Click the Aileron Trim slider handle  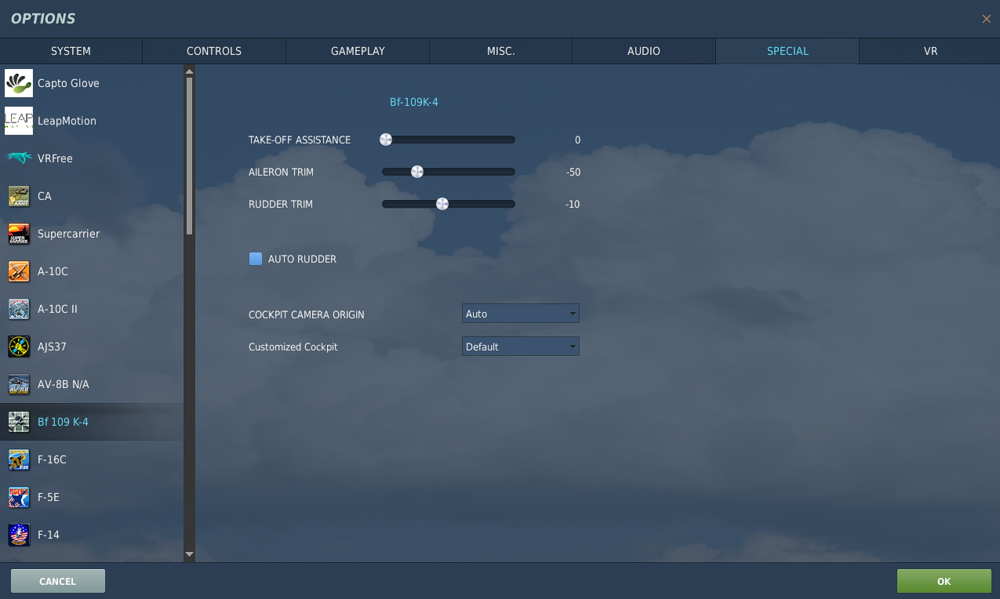click(417, 172)
